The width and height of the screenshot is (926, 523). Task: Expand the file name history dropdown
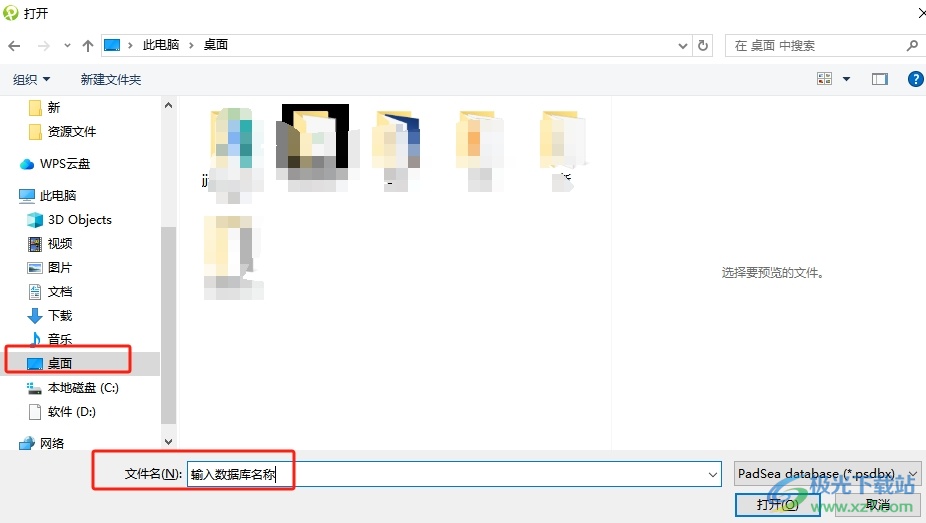(712, 474)
